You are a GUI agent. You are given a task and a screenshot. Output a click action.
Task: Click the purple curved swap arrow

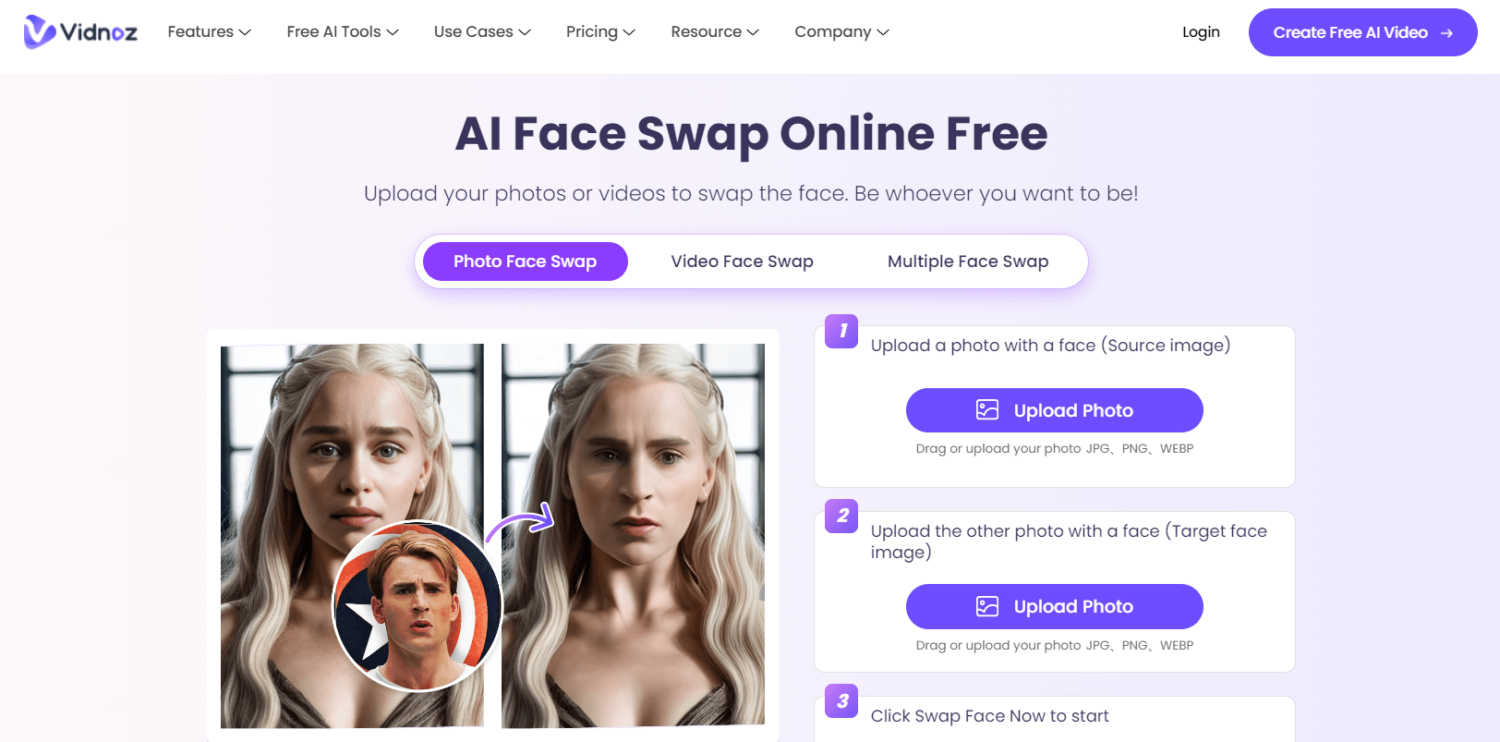pos(520,522)
